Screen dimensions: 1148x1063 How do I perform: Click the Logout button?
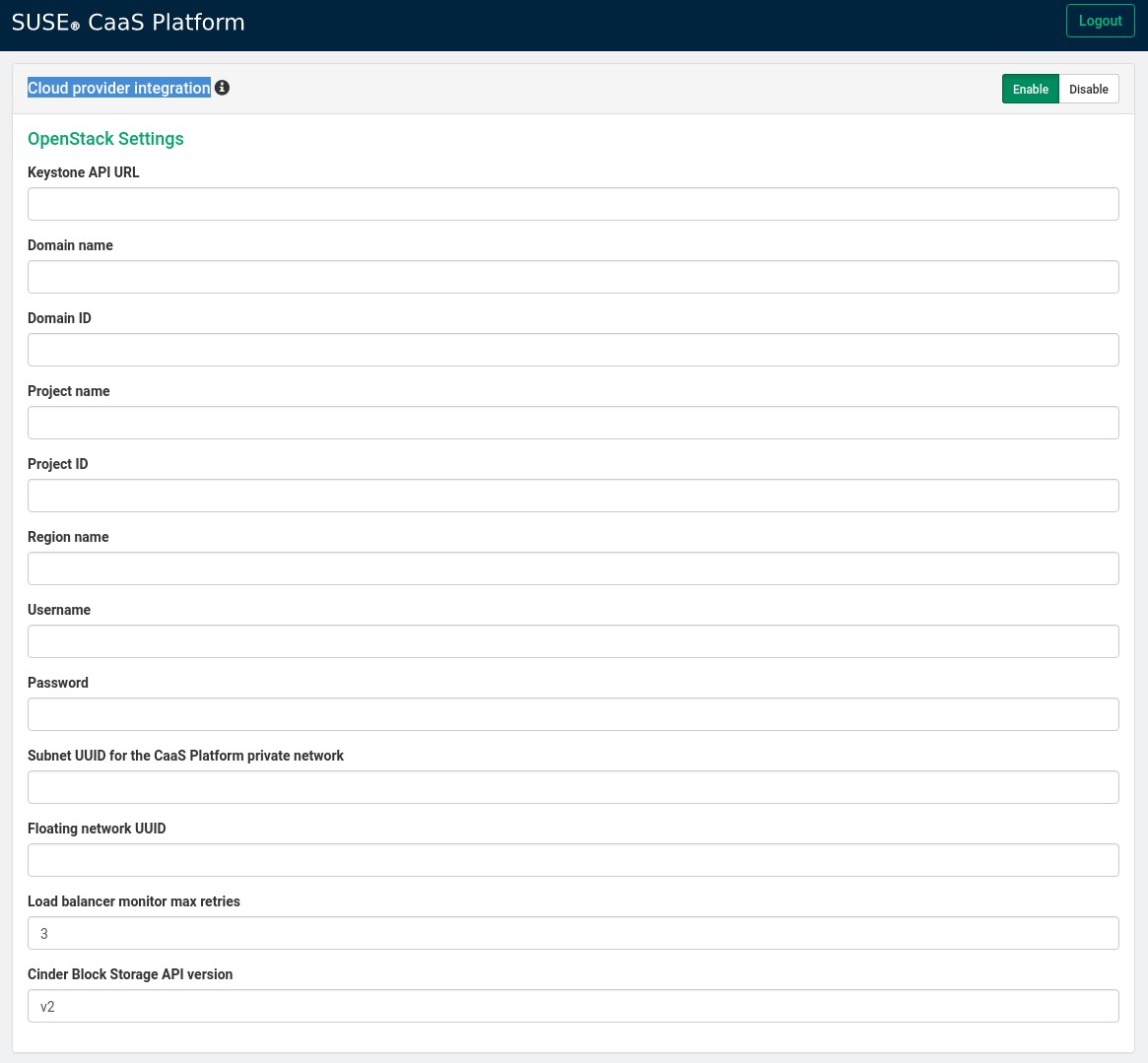1100,21
